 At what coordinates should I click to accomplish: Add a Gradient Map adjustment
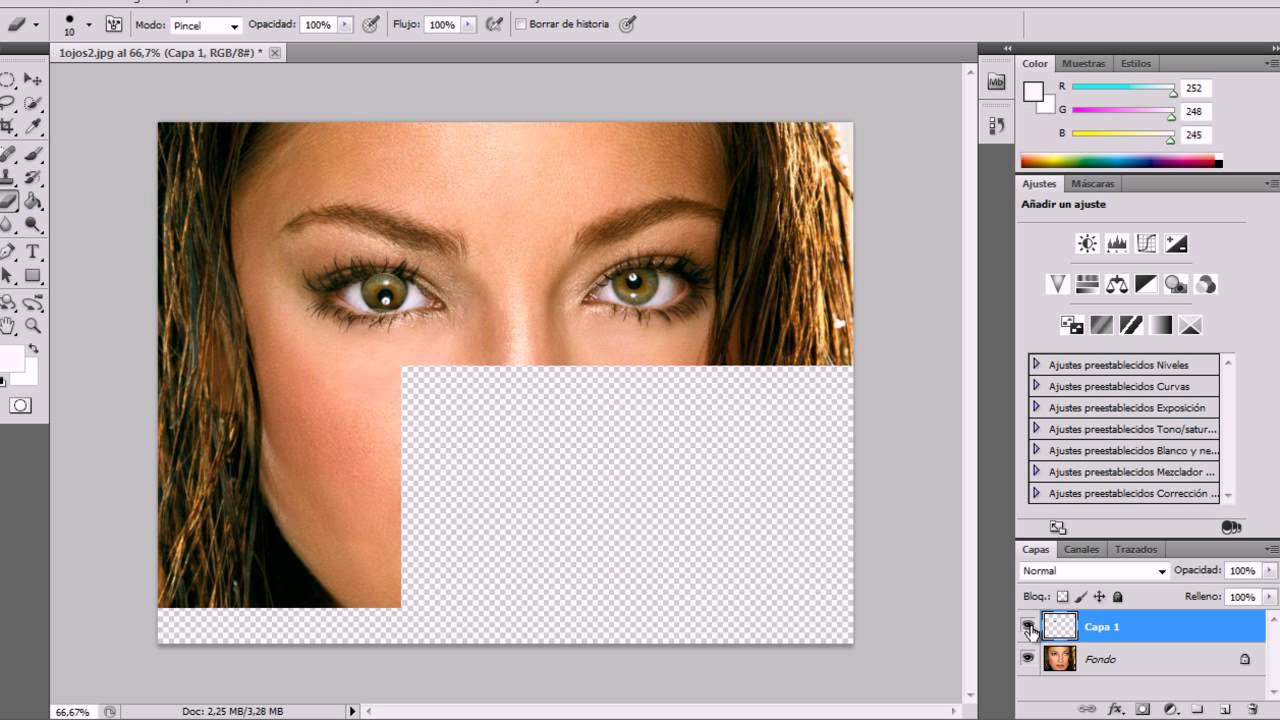[1161, 325]
